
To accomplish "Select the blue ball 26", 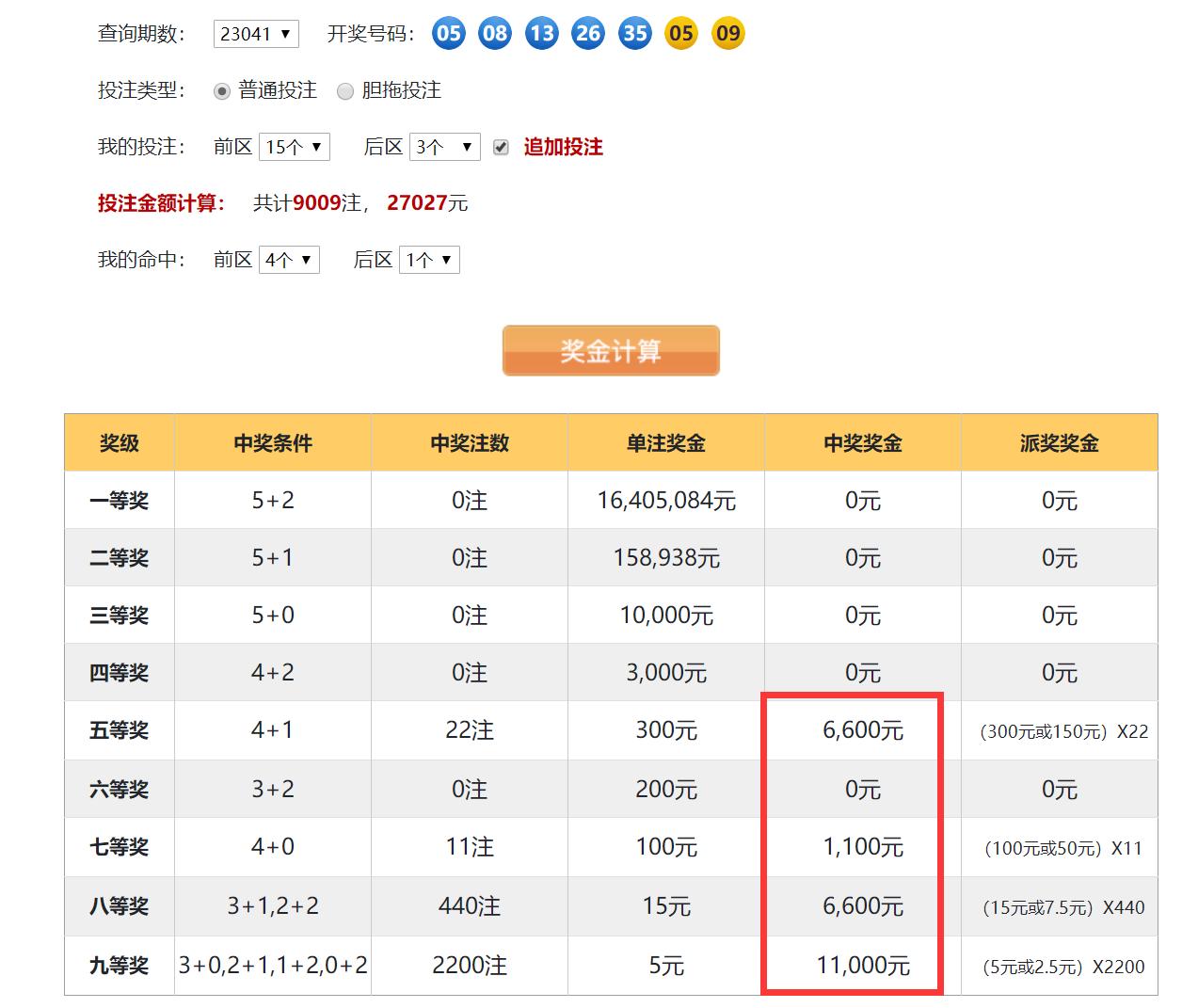I will coord(587,33).
